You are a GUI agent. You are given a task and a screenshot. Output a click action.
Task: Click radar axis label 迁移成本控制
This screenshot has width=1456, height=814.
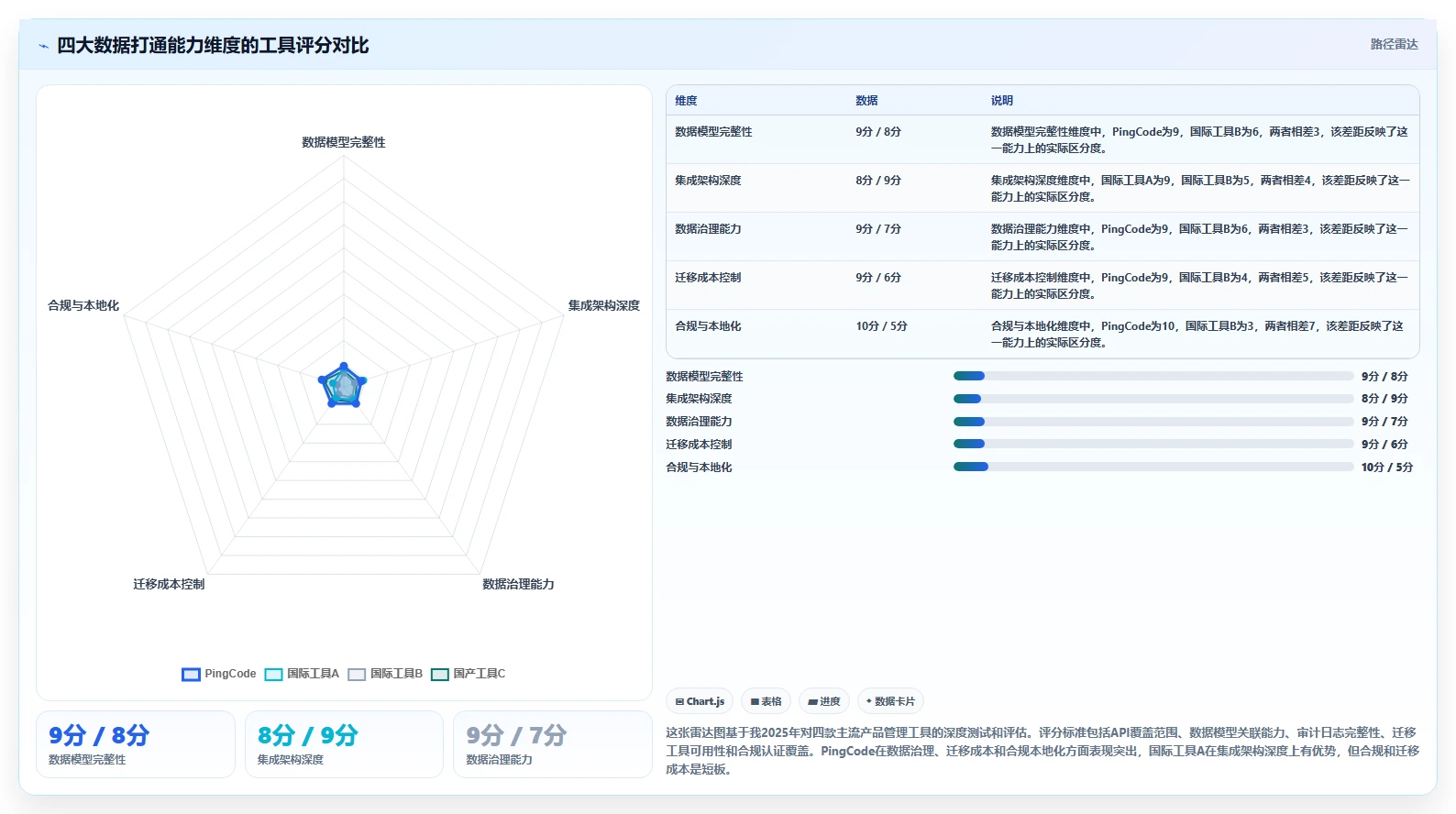coord(169,584)
